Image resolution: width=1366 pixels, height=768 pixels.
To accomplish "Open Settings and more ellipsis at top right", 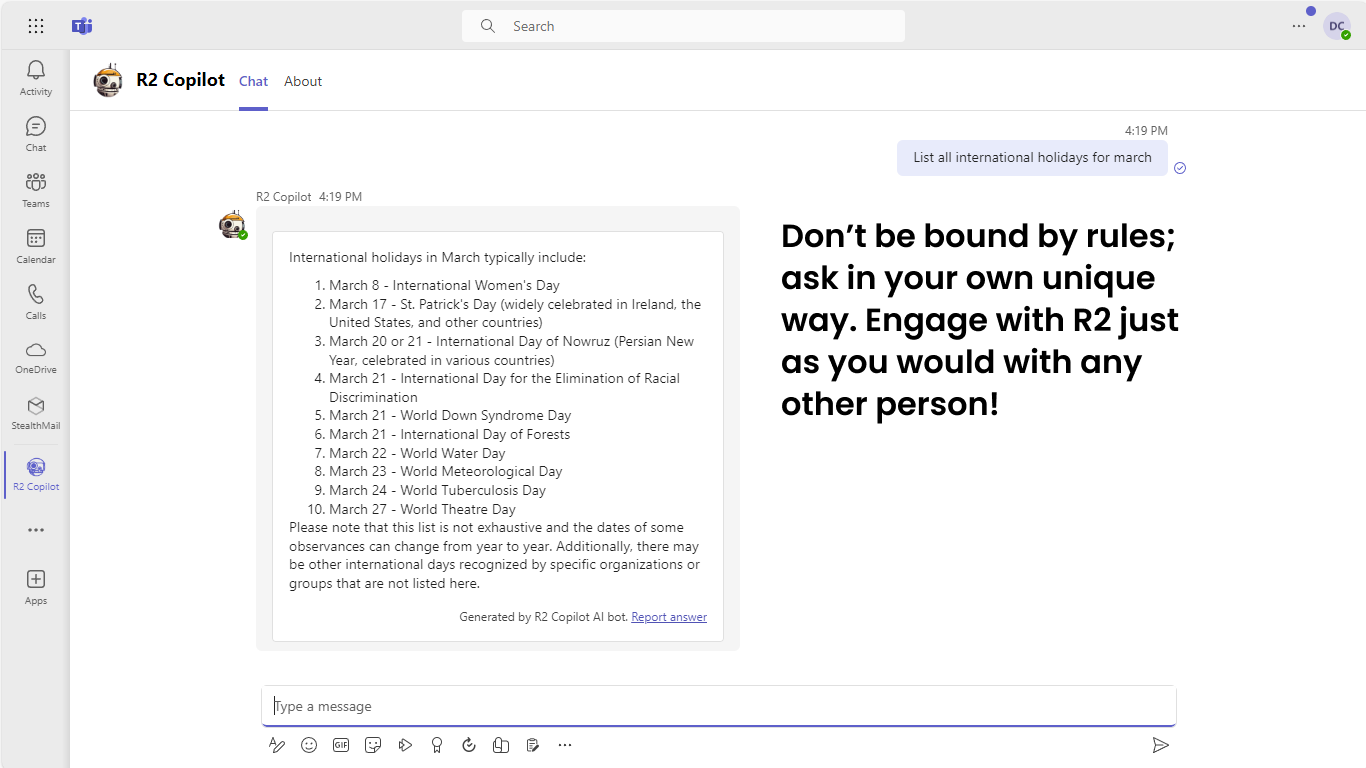I will pyautogui.click(x=1299, y=26).
